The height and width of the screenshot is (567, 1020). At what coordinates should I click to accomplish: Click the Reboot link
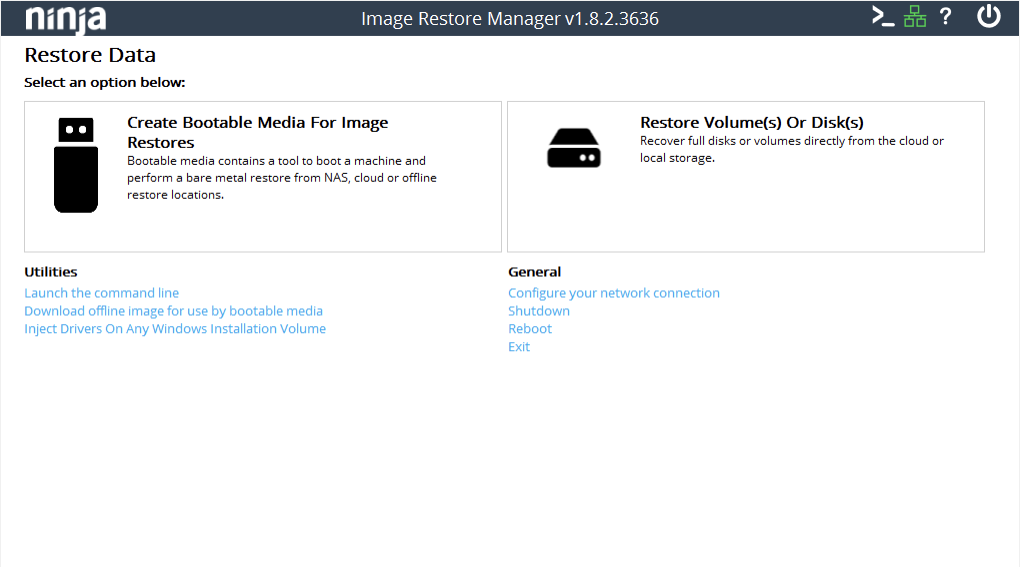529,329
